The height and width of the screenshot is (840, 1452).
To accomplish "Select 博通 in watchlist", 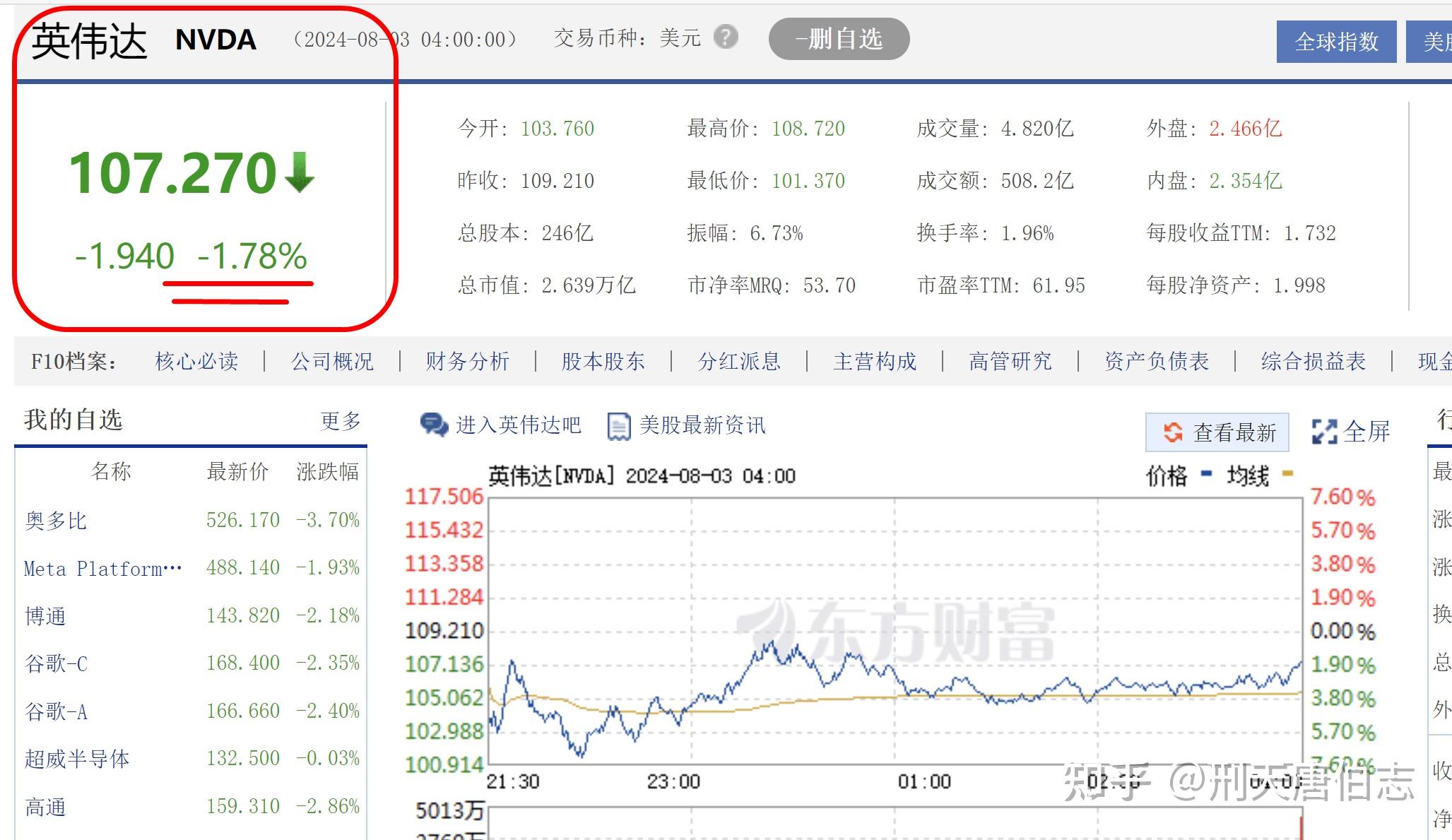I will (x=45, y=617).
